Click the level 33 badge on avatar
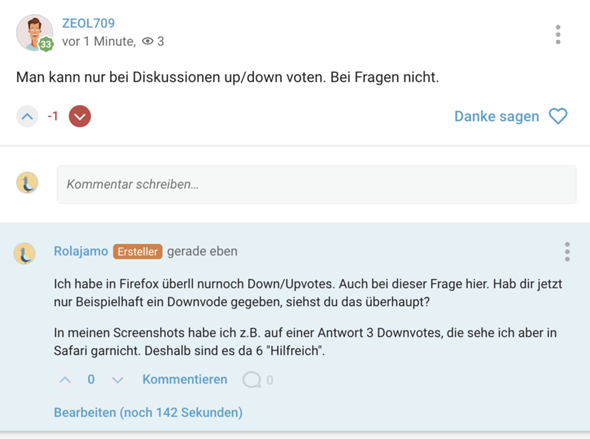 46,44
